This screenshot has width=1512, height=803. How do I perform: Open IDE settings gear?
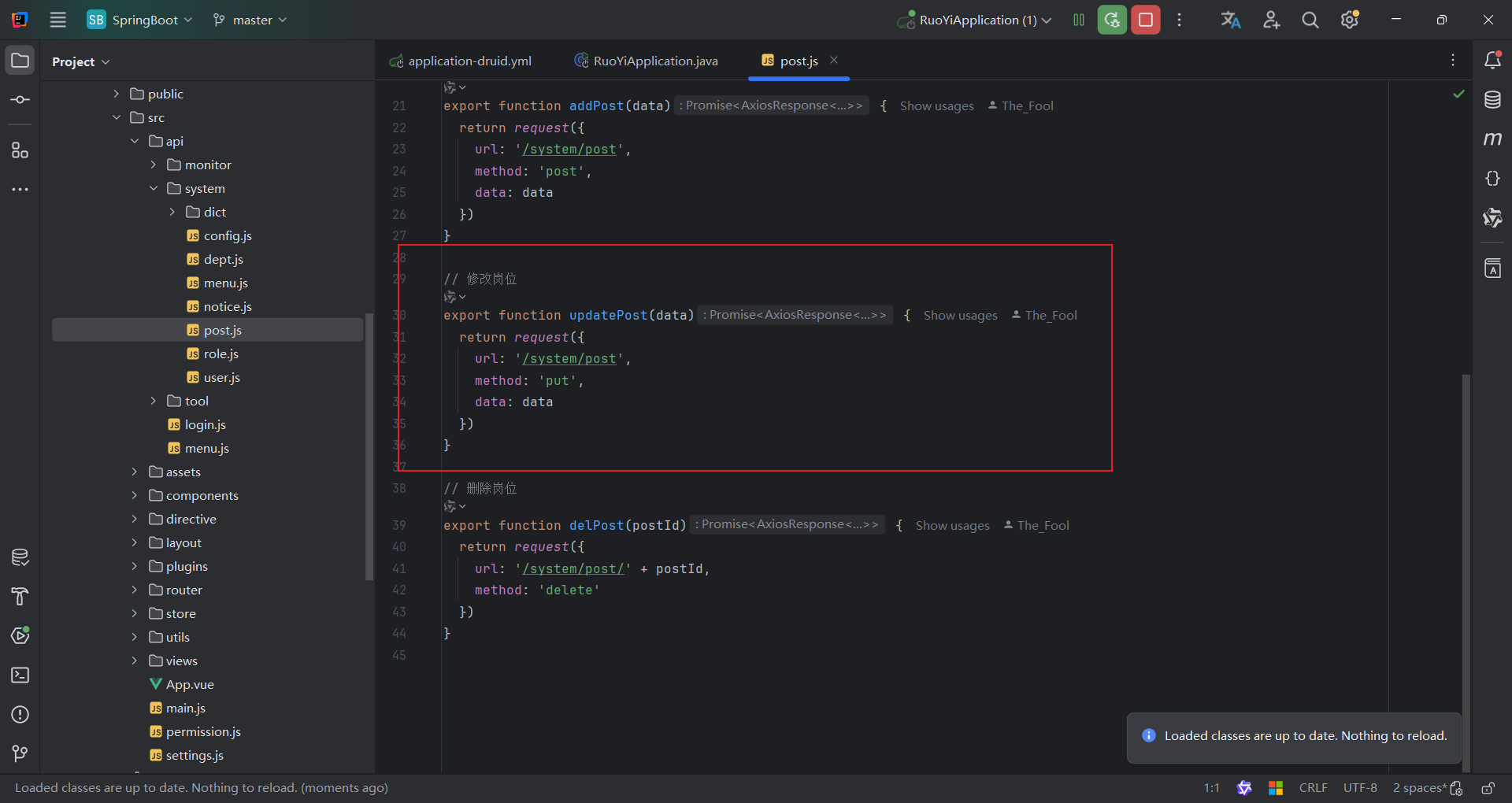coord(1350,20)
